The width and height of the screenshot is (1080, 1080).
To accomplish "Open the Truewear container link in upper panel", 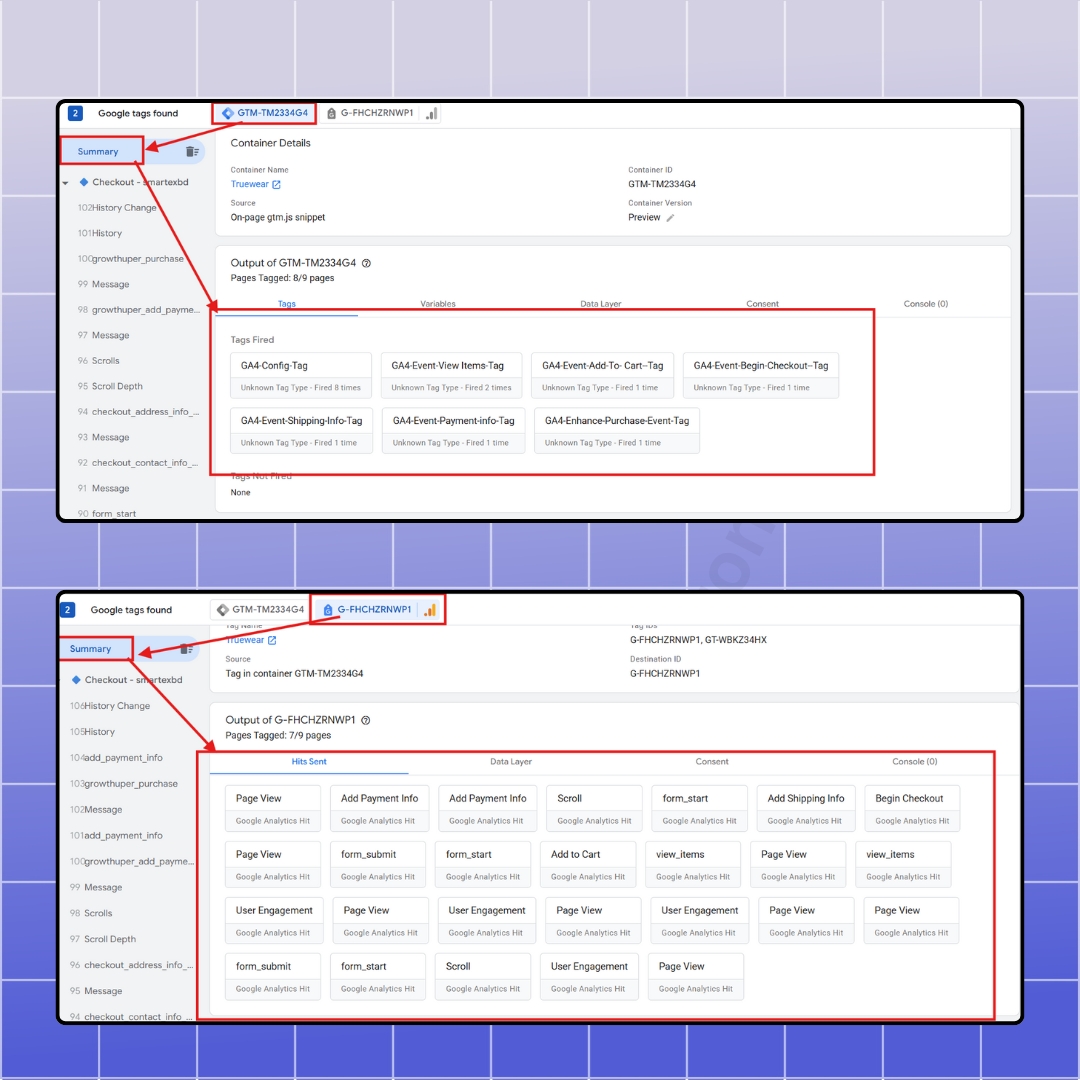I will [249, 184].
